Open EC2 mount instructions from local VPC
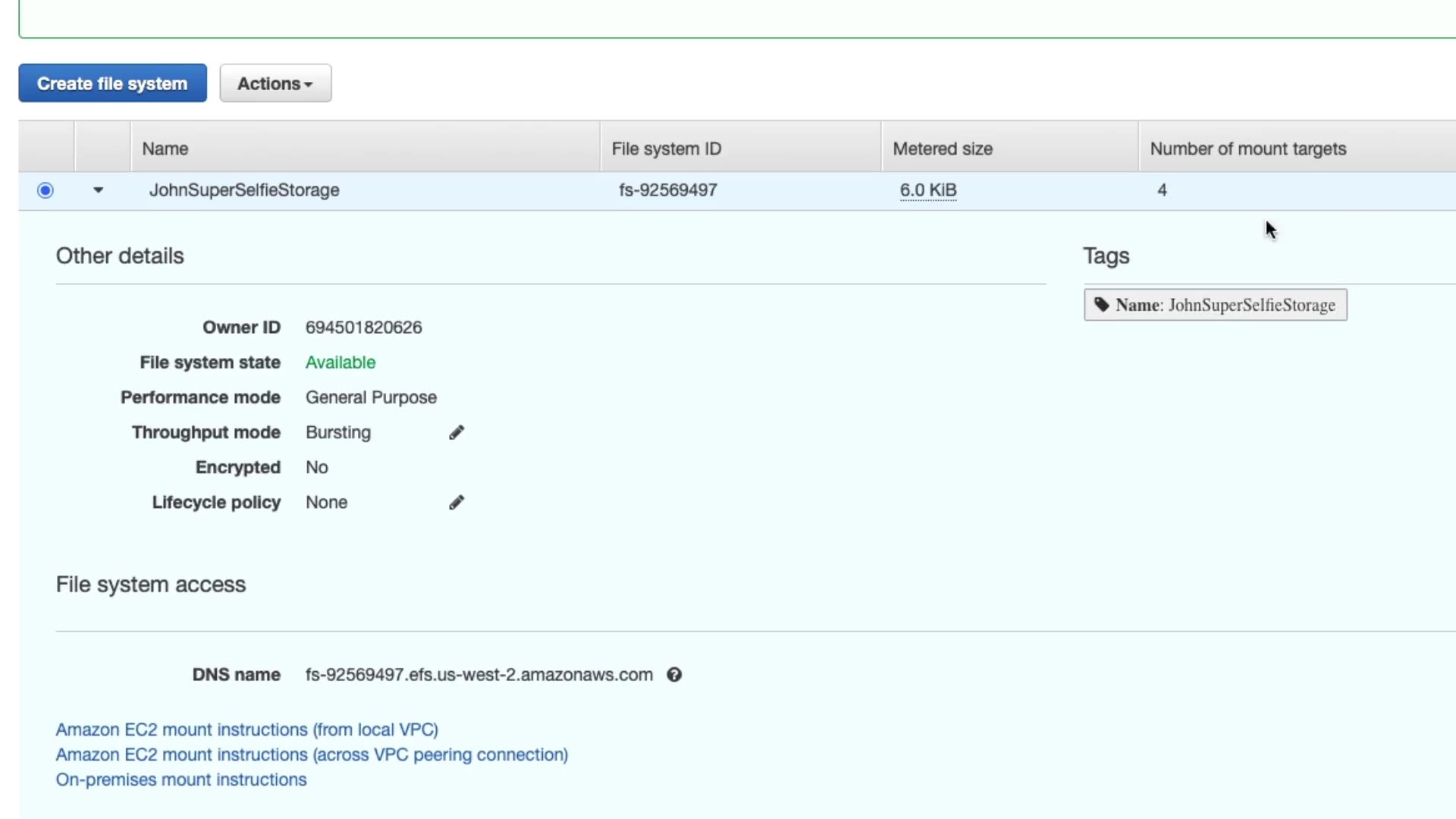 coord(246,730)
